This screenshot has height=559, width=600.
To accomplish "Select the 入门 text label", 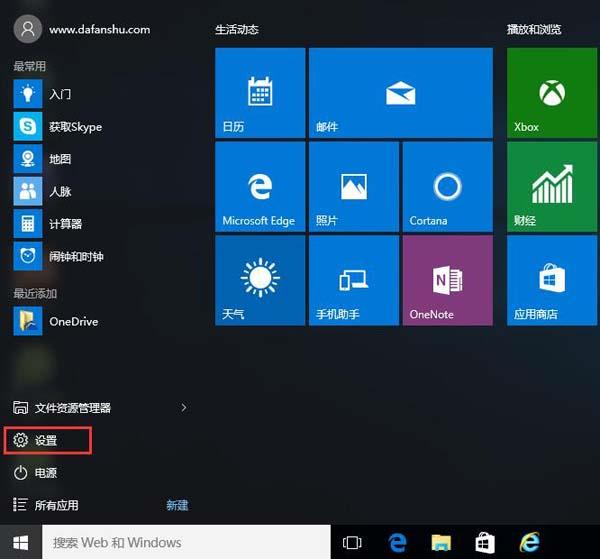I will [60, 94].
